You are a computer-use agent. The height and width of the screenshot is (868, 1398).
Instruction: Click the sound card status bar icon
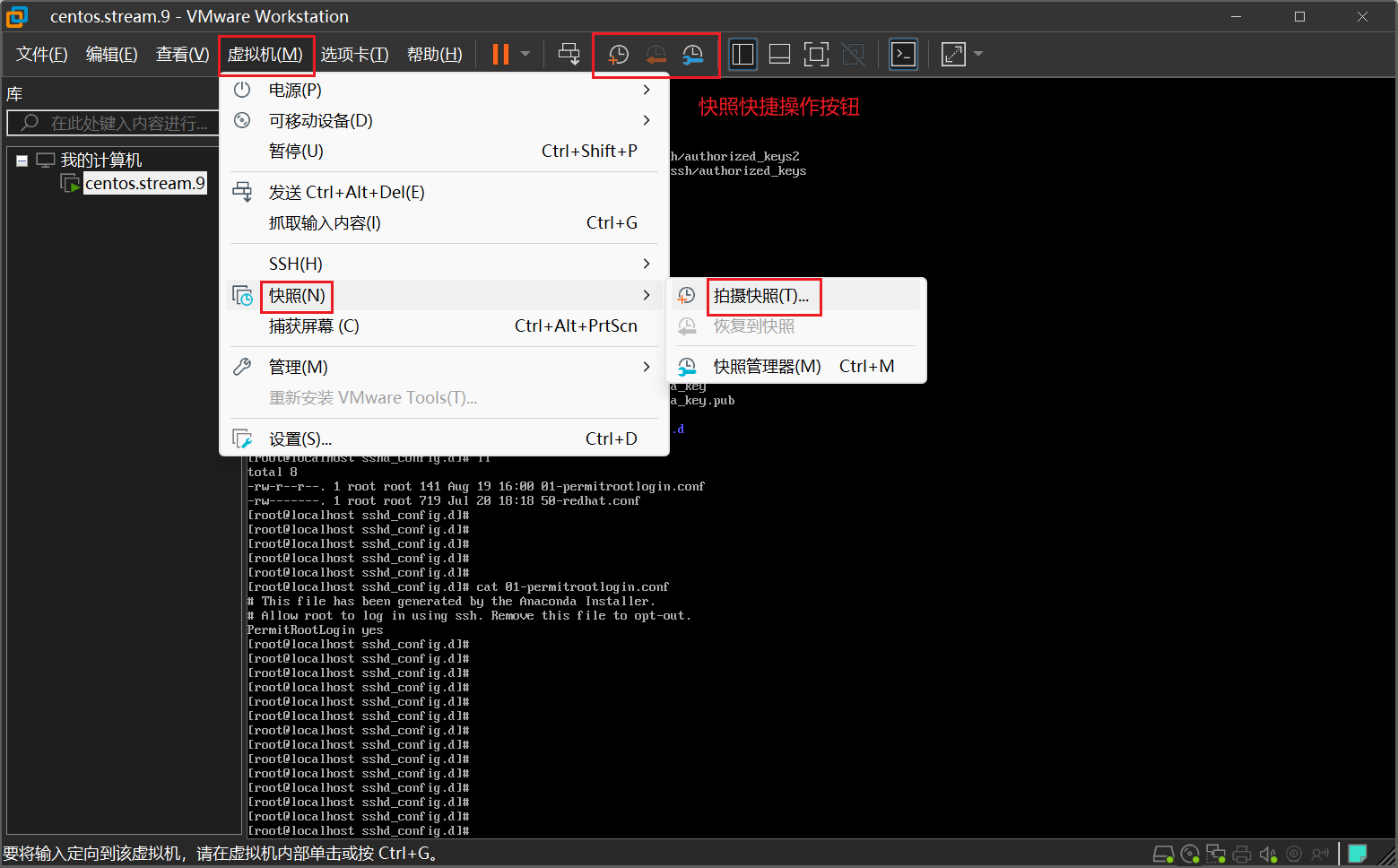tap(1268, 854)
